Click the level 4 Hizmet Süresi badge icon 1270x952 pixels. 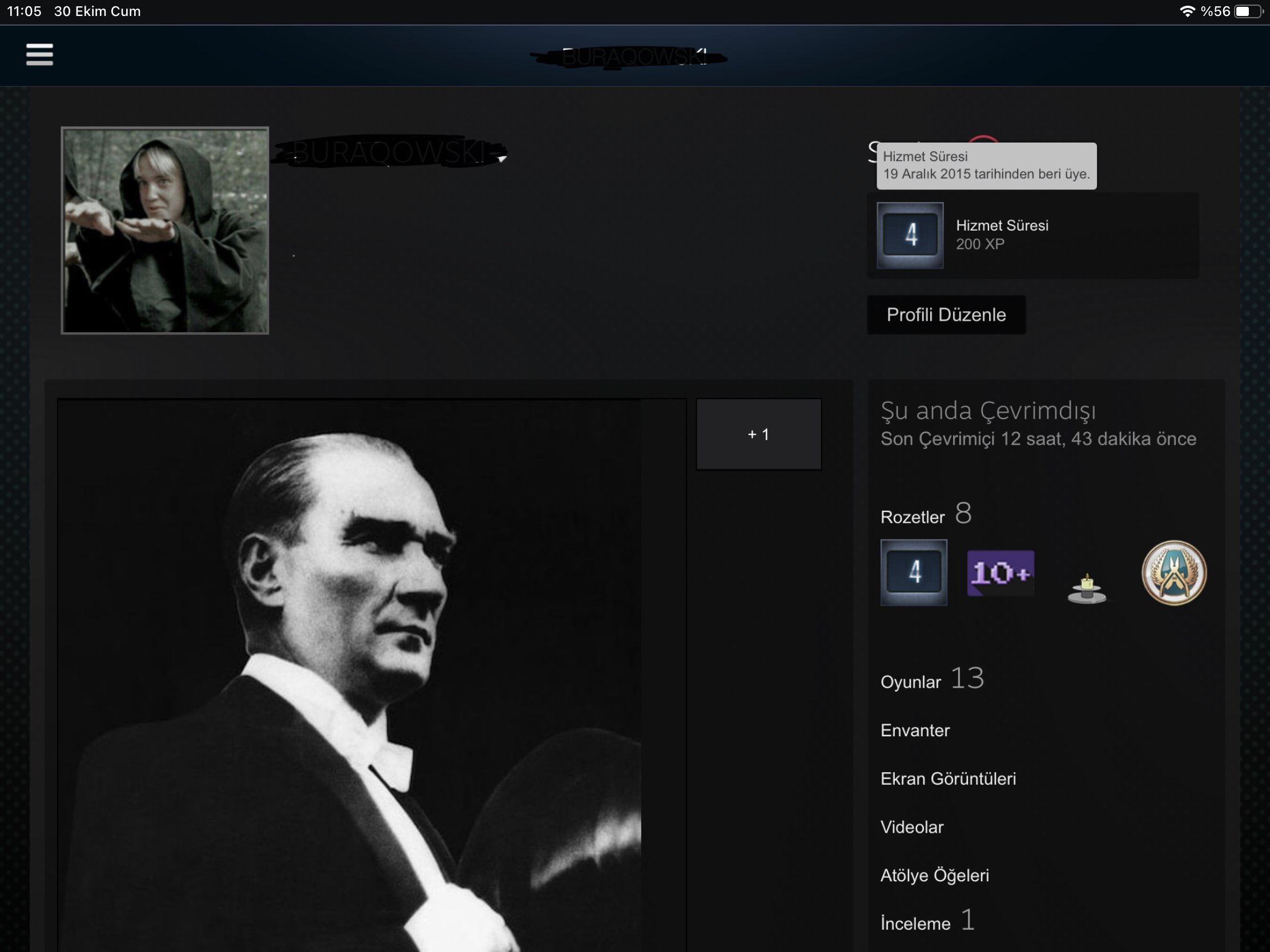pos(910,235)
